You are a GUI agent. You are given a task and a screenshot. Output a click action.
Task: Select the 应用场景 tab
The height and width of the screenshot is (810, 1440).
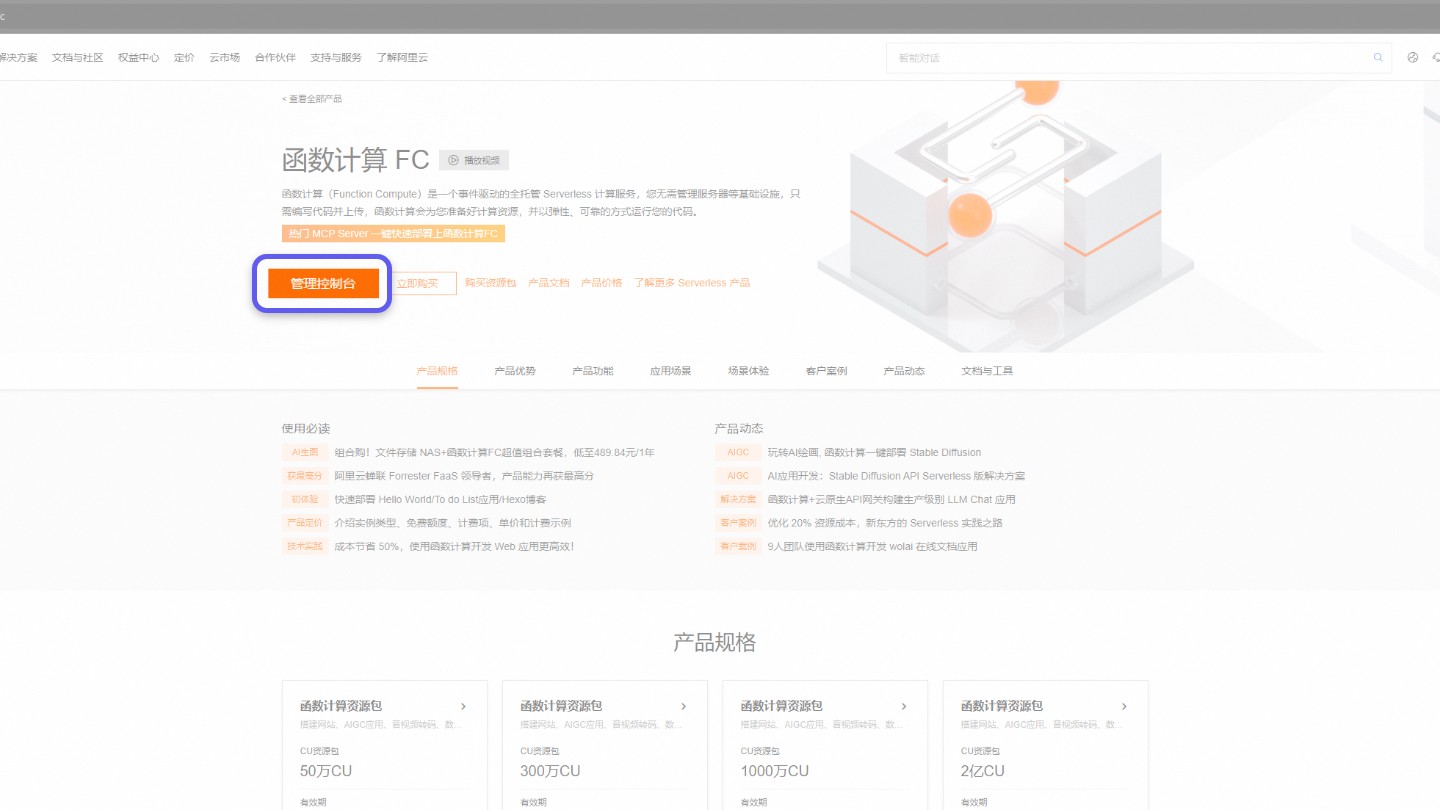pos(671,371)
